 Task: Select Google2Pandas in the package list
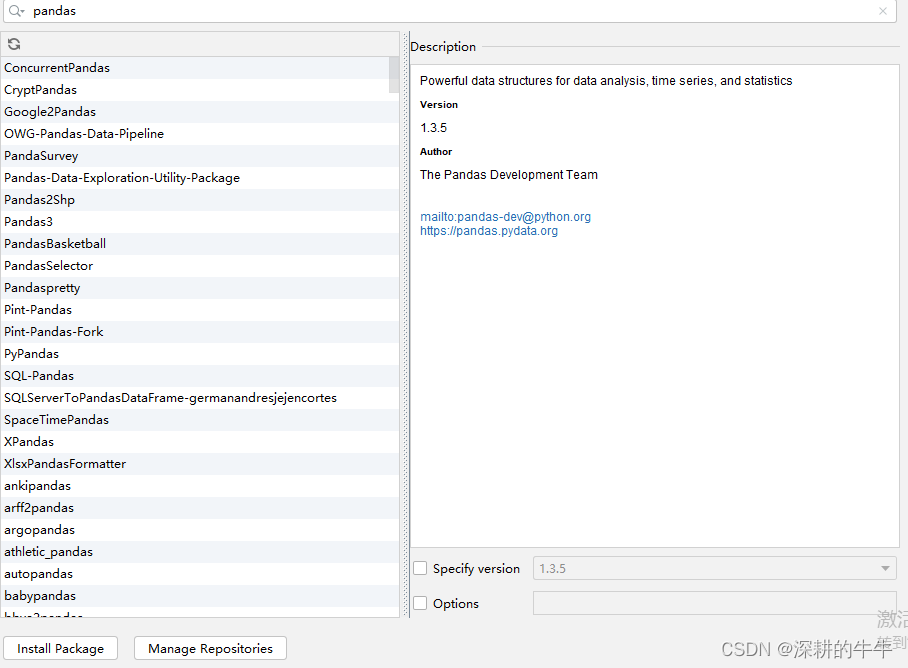[200, 112]
